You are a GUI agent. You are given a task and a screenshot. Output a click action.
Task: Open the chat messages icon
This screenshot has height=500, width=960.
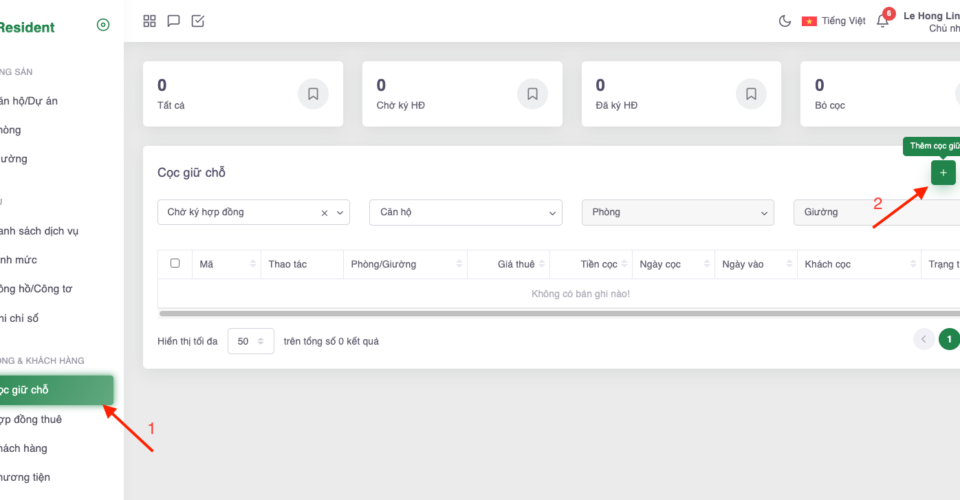174,21
